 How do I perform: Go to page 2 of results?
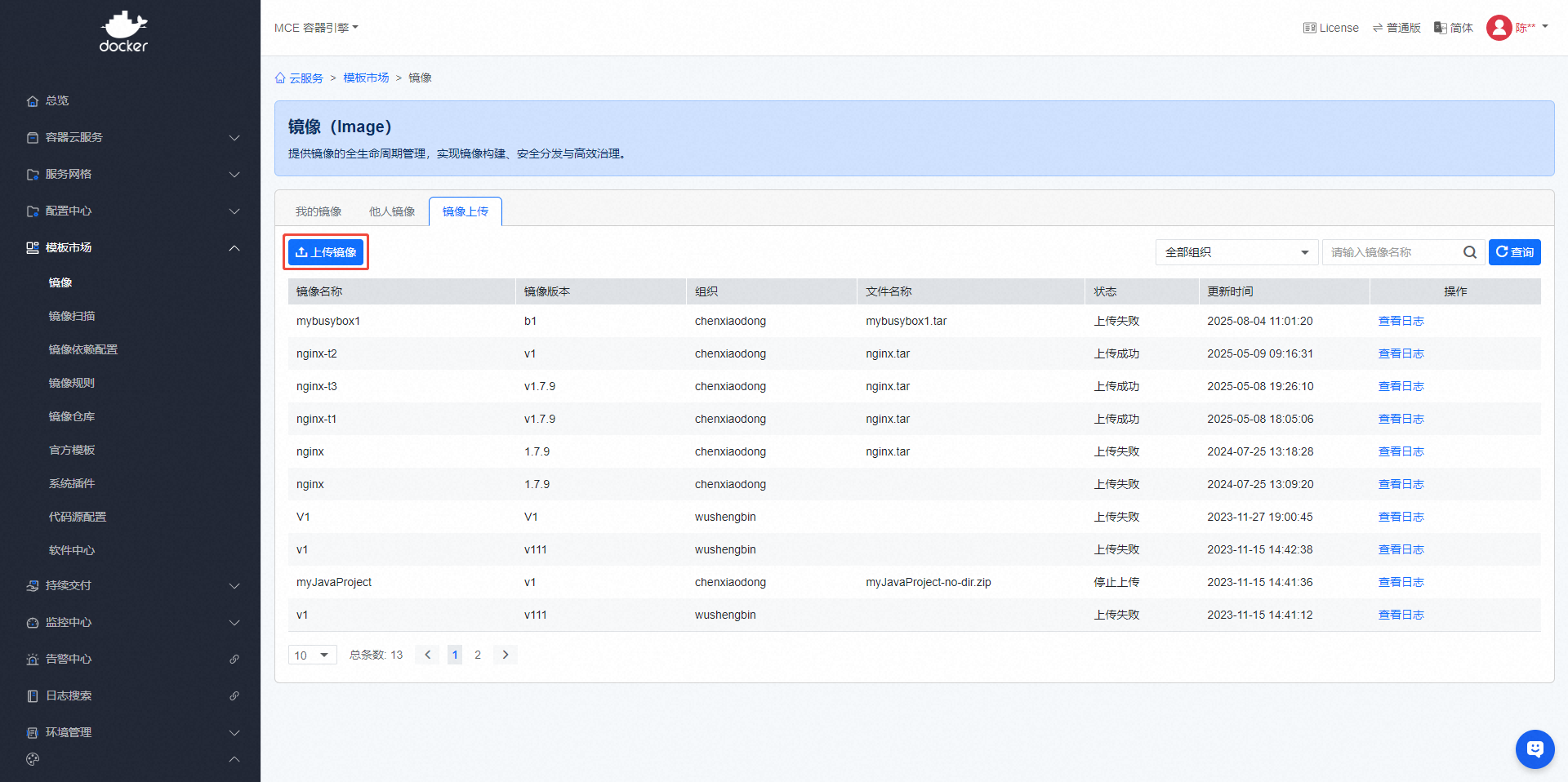478,655
